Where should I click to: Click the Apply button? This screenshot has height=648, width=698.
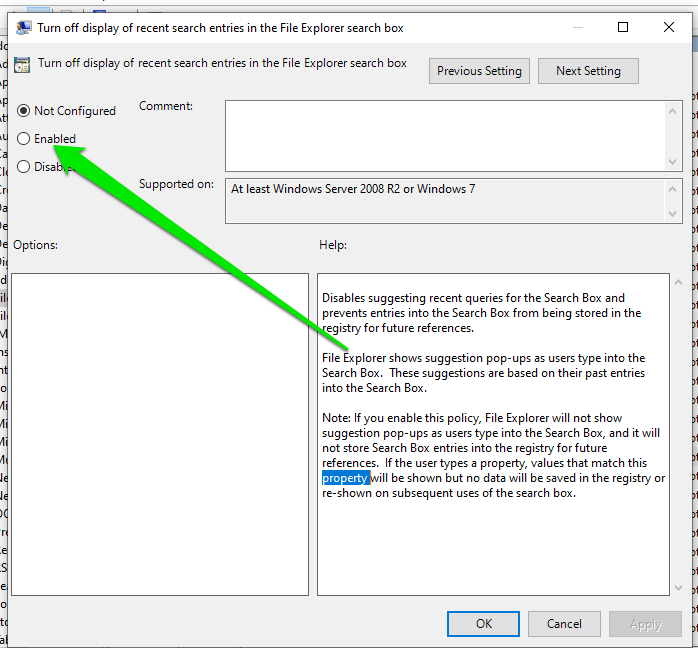point(645,624)
